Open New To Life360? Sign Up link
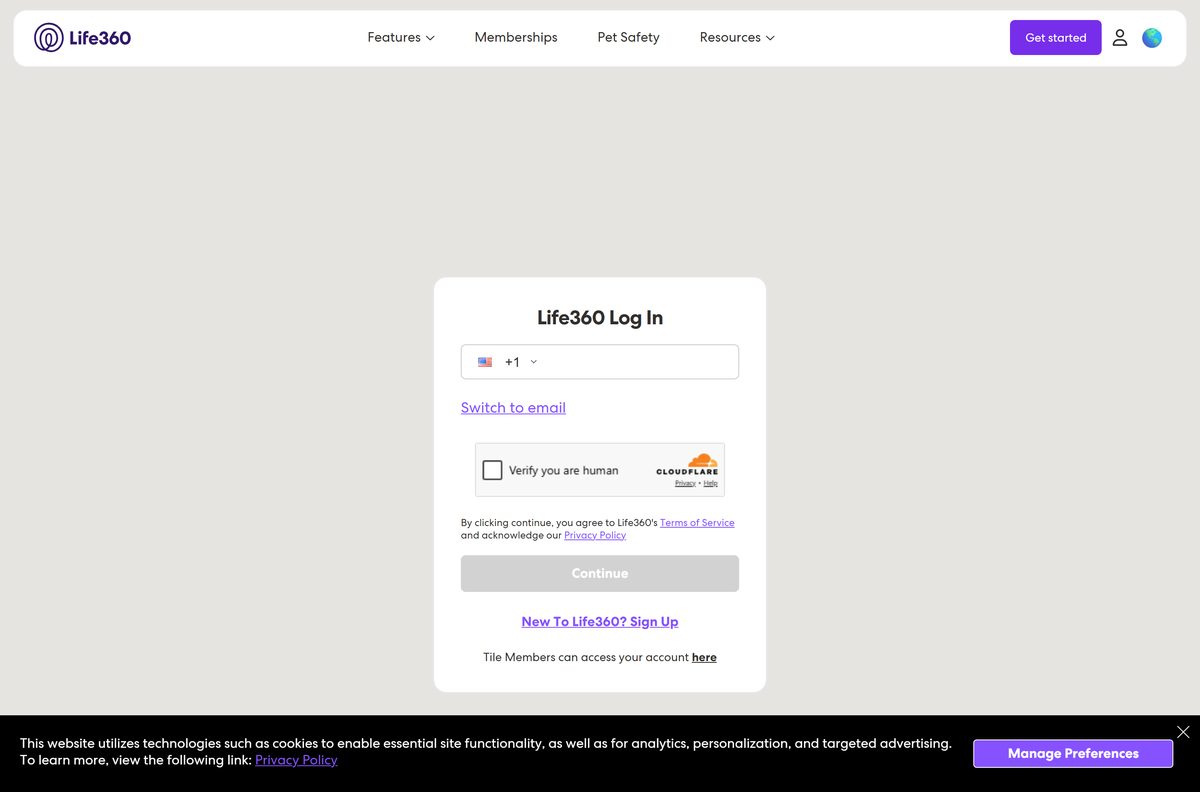 tap(600, 622)
